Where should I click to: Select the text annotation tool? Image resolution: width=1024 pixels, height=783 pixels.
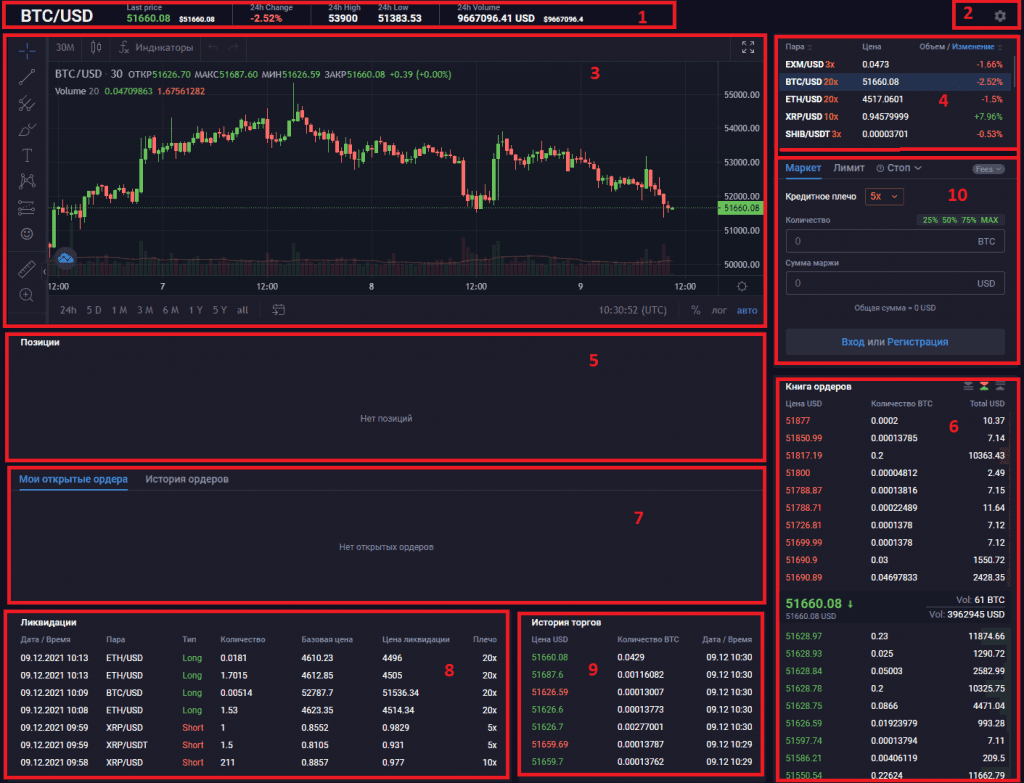27,155
